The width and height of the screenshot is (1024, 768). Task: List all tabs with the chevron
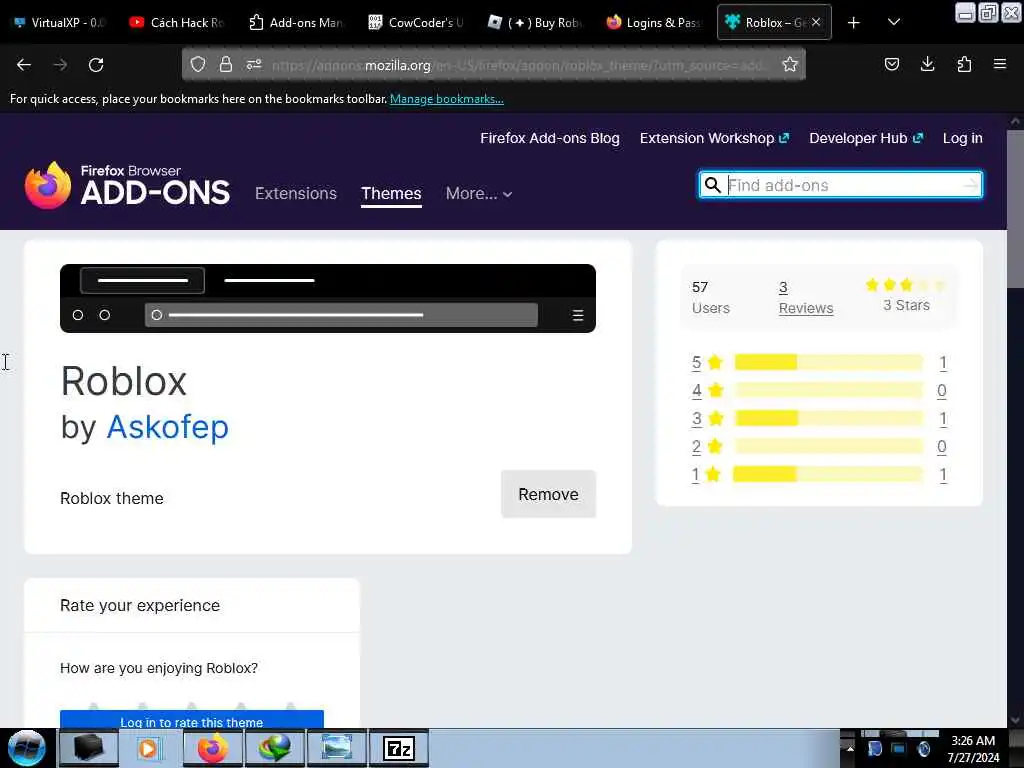894,22
